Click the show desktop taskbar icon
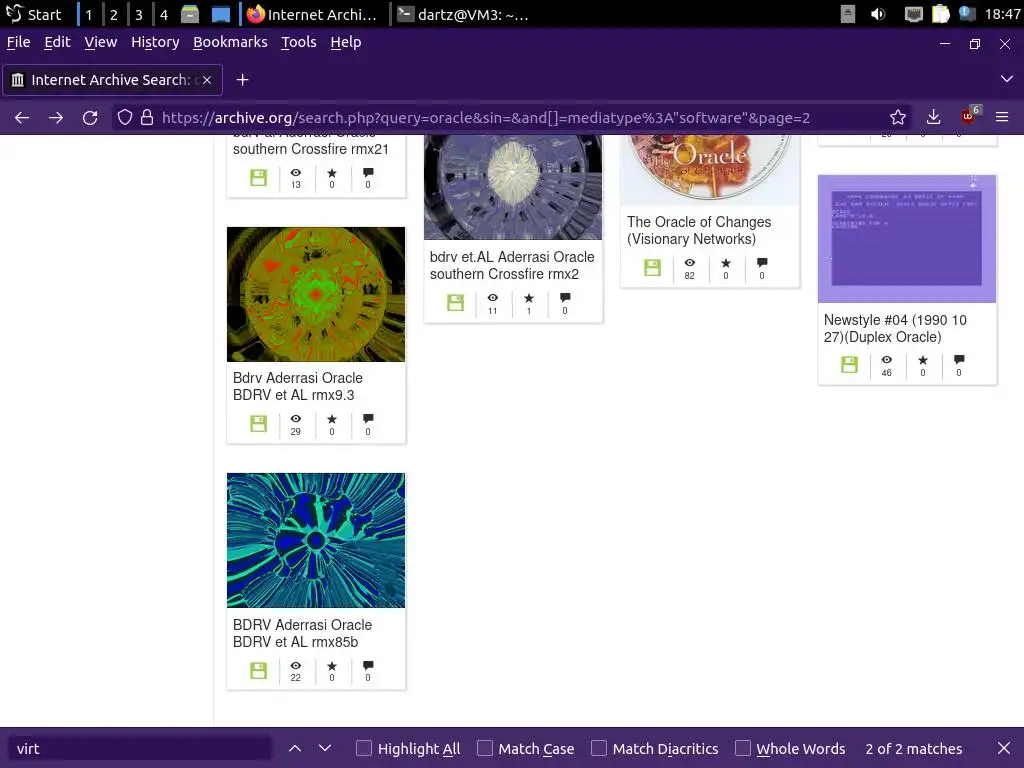1024x768 pixels. click(x=221, y=14)
